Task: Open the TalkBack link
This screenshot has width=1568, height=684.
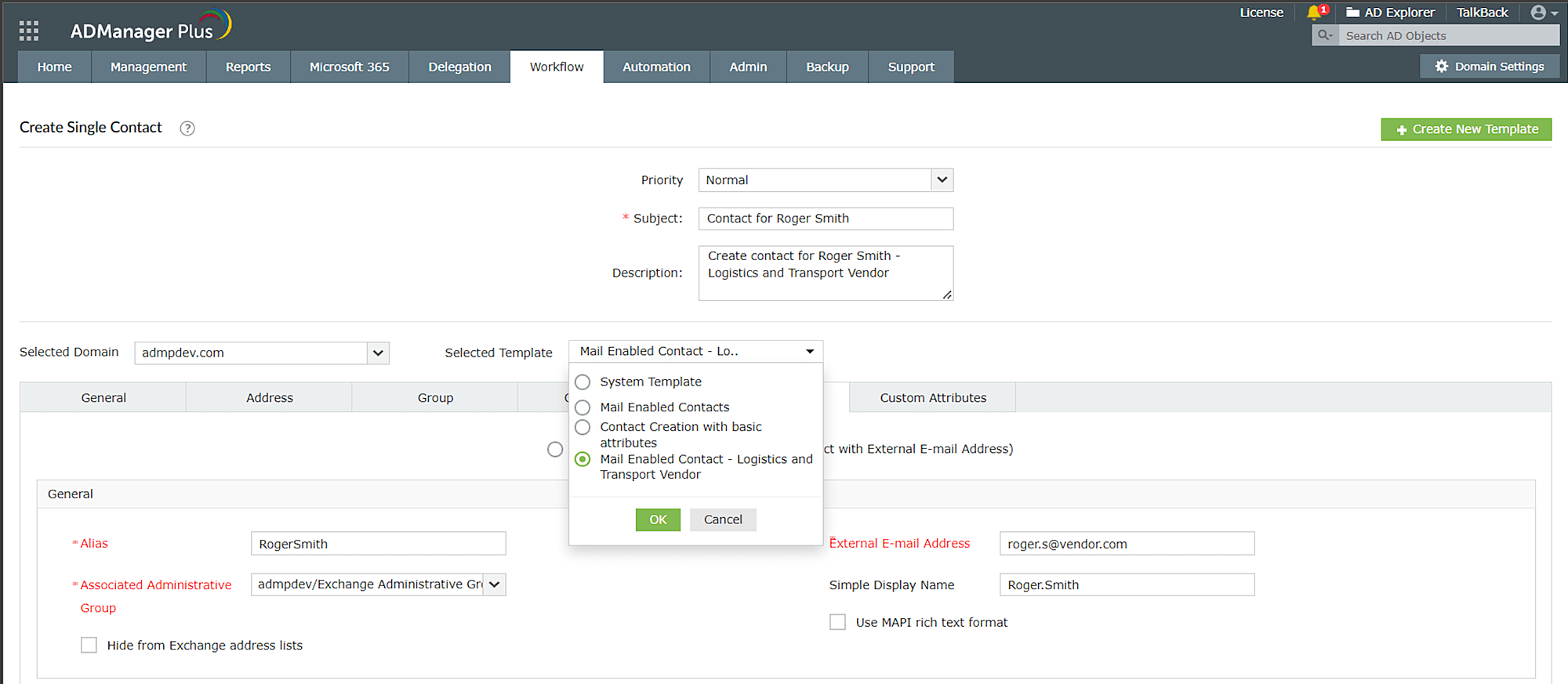Action: tap(1482, 13)
